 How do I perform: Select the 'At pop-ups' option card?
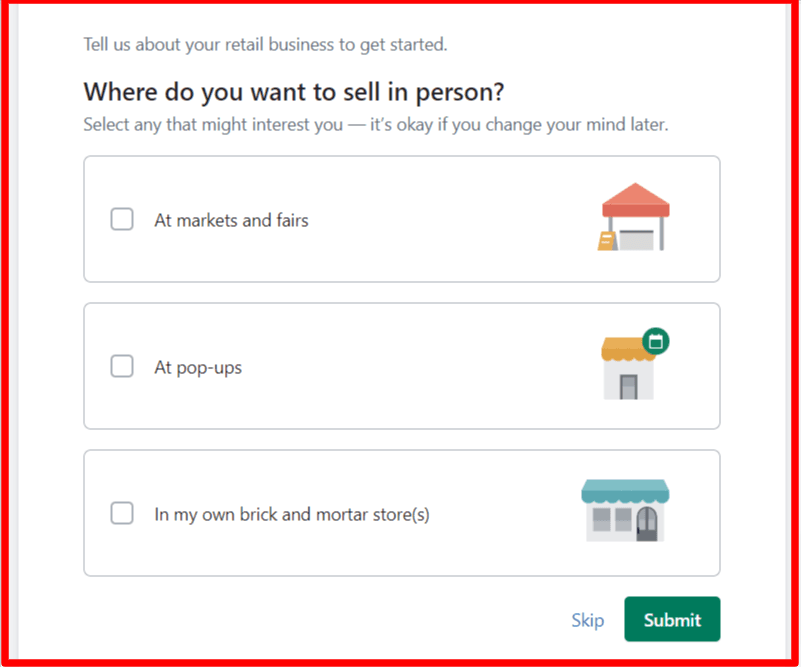click(400, 366)
